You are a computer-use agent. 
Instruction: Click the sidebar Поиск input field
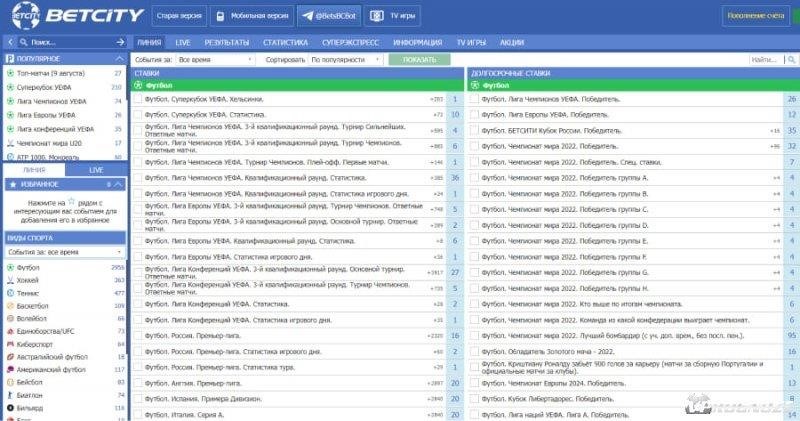tap(71, 42)
